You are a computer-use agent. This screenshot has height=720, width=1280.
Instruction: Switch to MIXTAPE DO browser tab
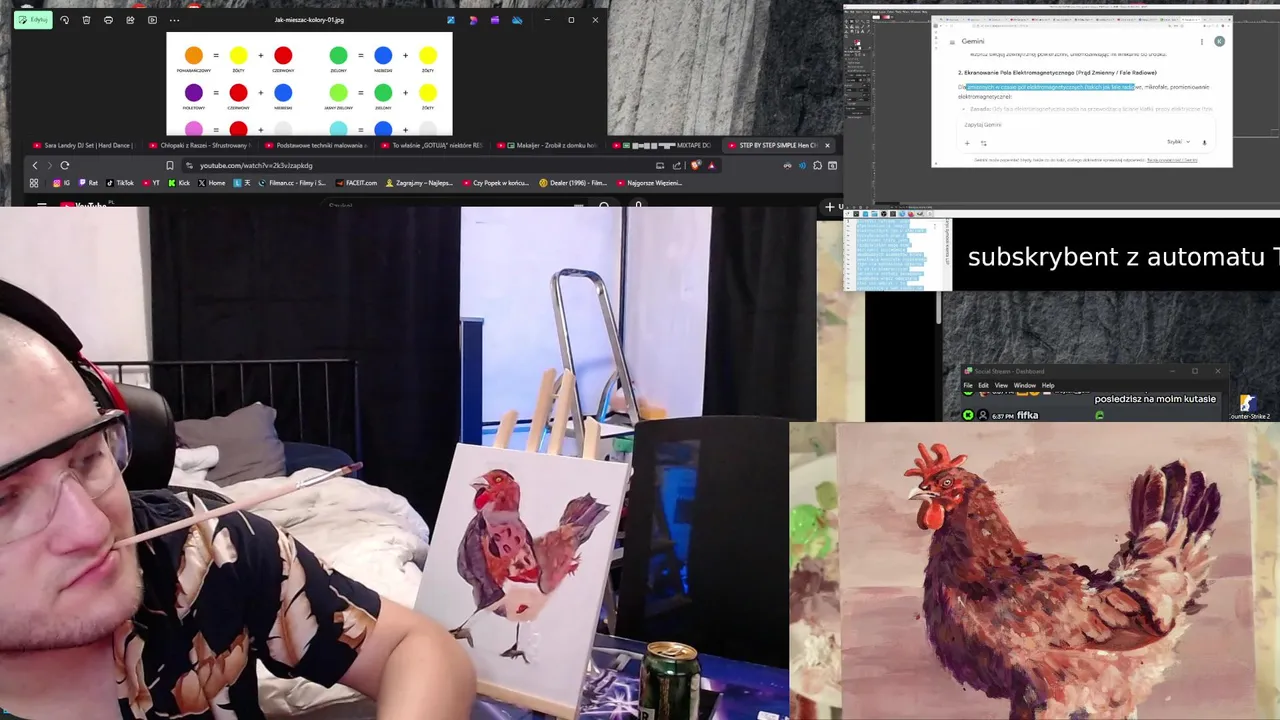coord(664,145)
